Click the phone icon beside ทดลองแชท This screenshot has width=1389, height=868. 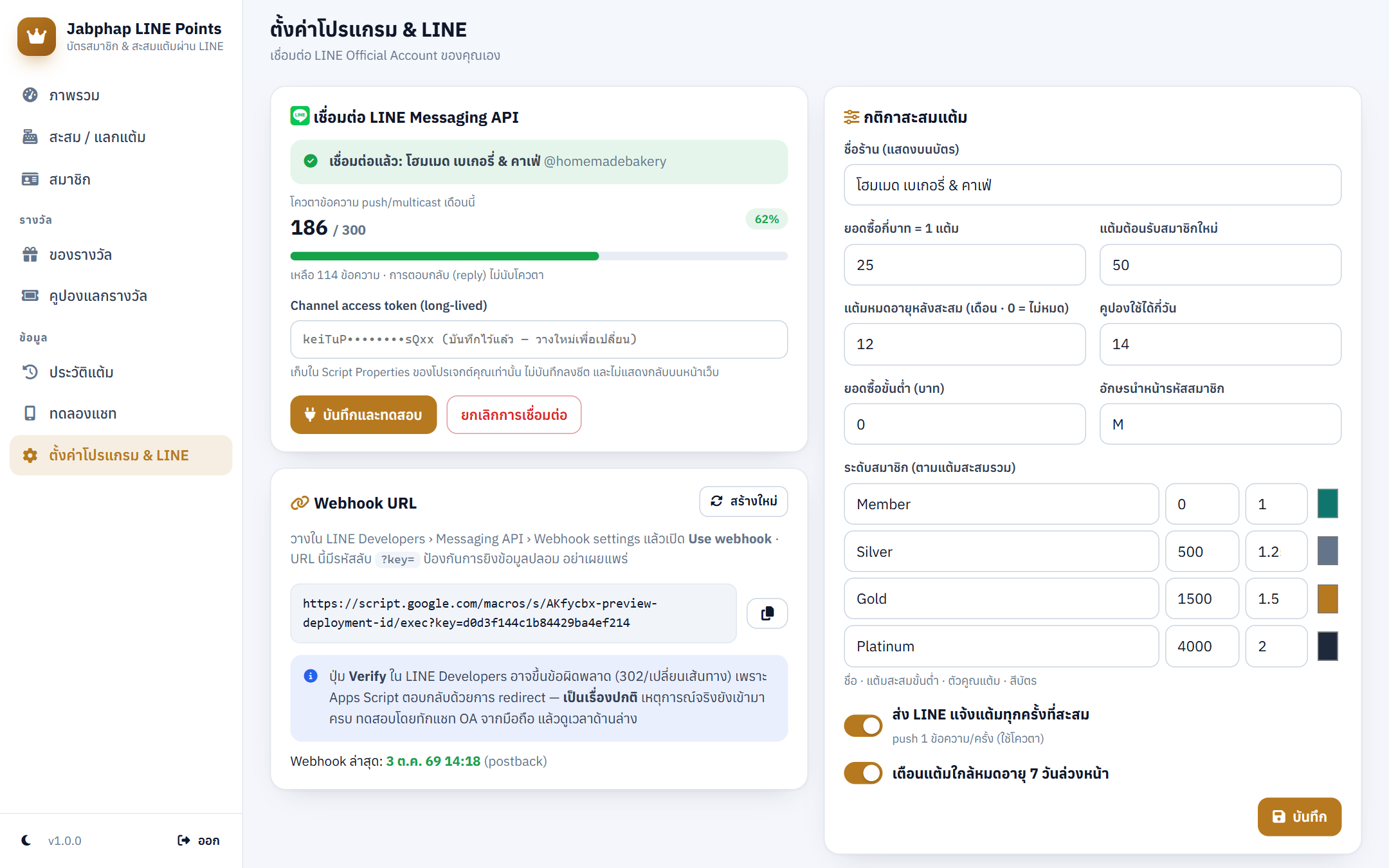(x=30, y=413)
